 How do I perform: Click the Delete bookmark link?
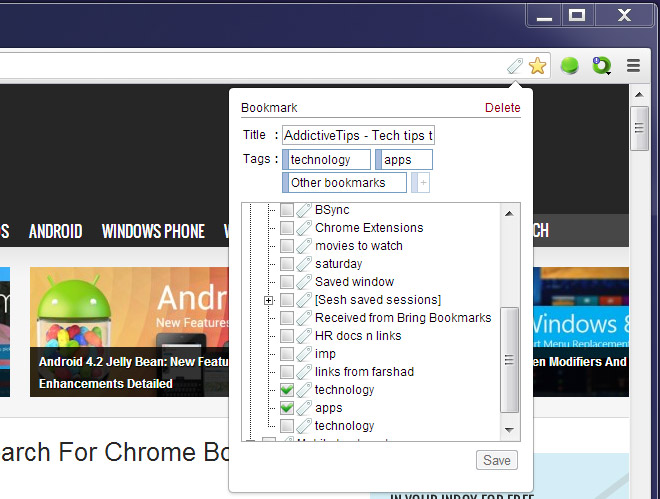(x=503, y=108)
